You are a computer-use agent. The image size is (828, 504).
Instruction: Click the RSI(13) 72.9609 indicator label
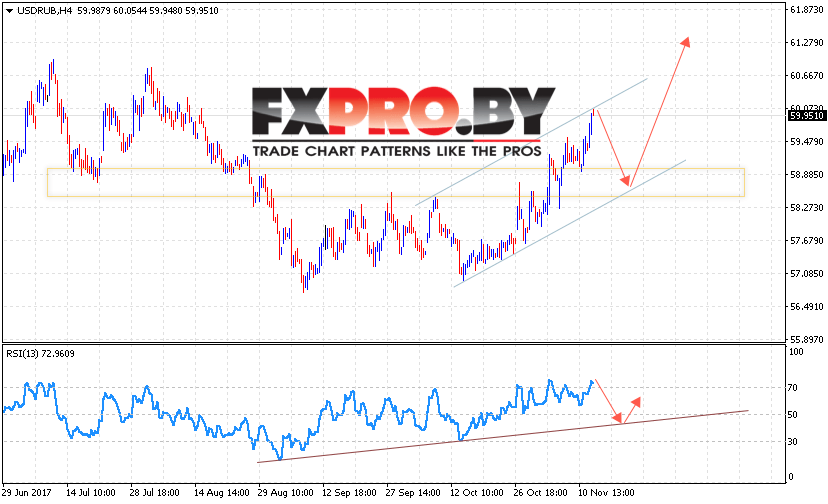point(40,353)
